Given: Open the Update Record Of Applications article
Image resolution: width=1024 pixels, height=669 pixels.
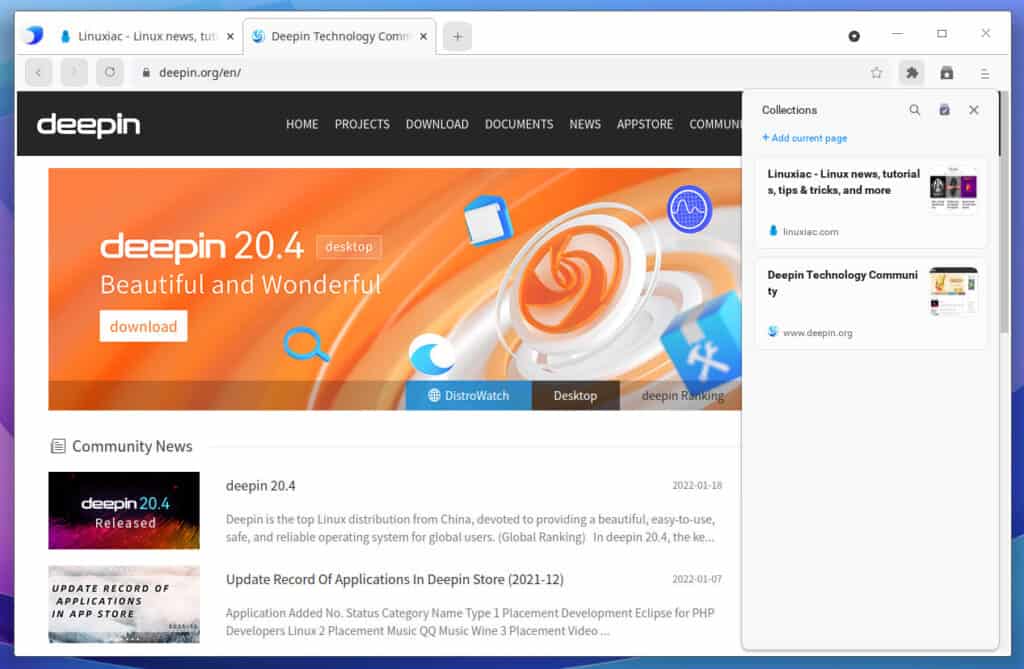Looking at the screenshot, I should point(394,579).
